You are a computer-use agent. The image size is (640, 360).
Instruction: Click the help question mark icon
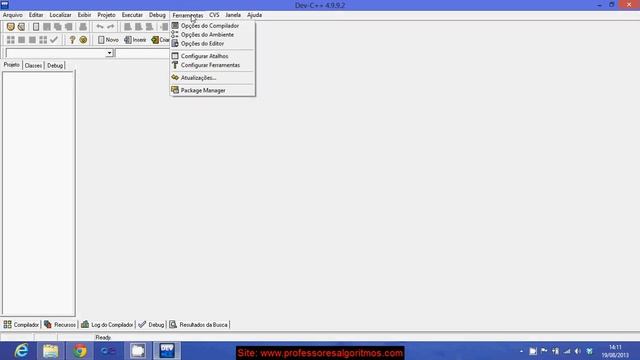coord(72,40)
